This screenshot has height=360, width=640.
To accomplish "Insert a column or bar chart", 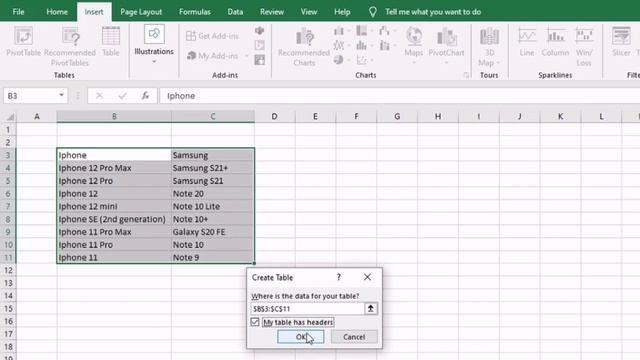I will (338, 31).
